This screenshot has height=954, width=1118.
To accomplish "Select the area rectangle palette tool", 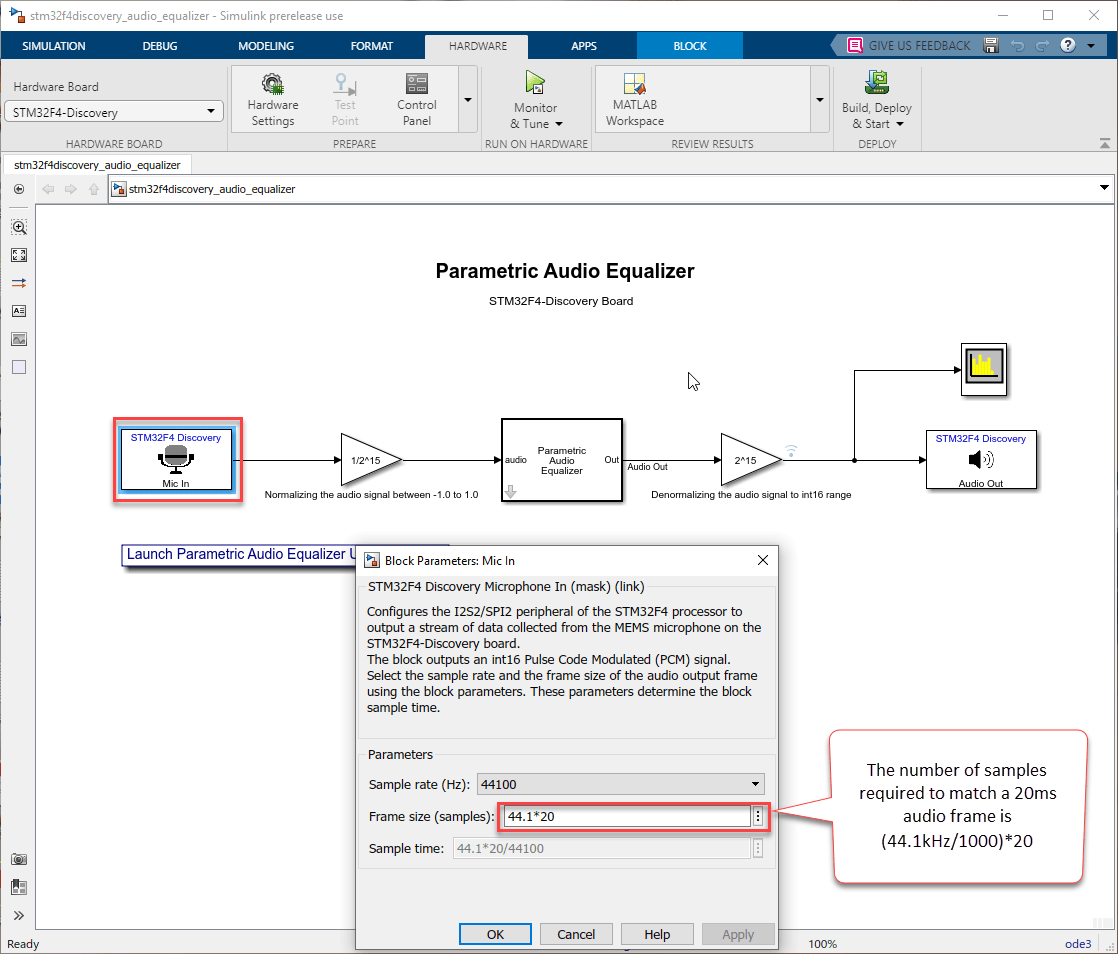I will [19, 367].
